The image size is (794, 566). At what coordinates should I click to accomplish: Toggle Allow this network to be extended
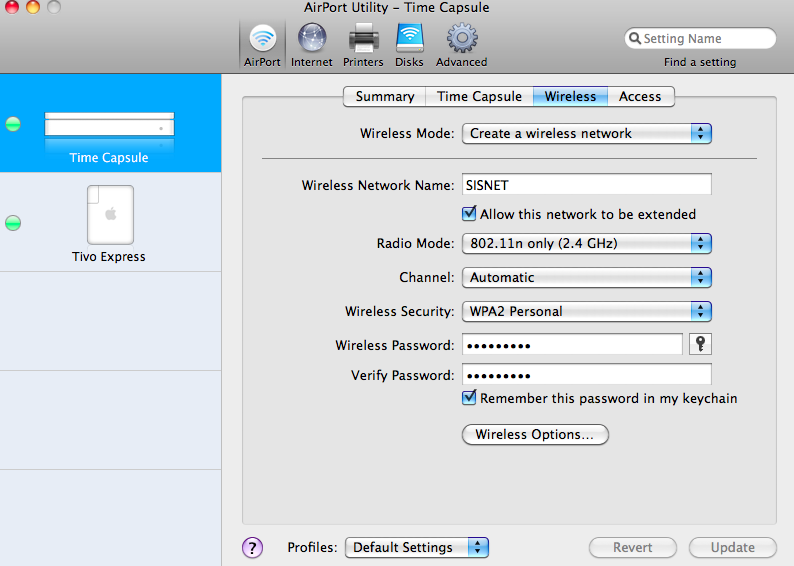pos(469,214)
